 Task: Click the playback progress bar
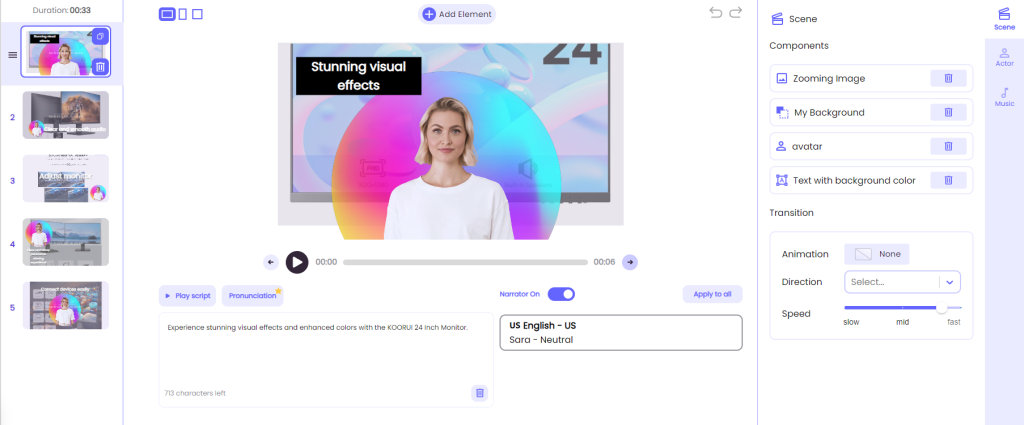pyautogui.click(x=465, y=262)
